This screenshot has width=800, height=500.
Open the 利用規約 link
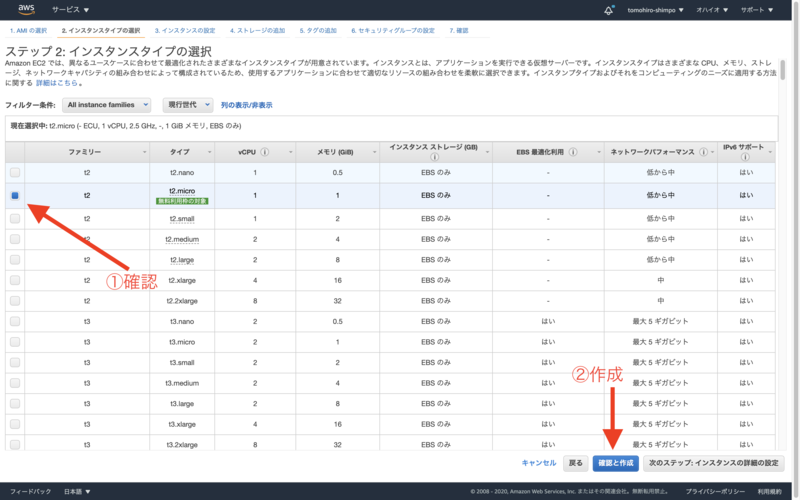tap(769, 491)
